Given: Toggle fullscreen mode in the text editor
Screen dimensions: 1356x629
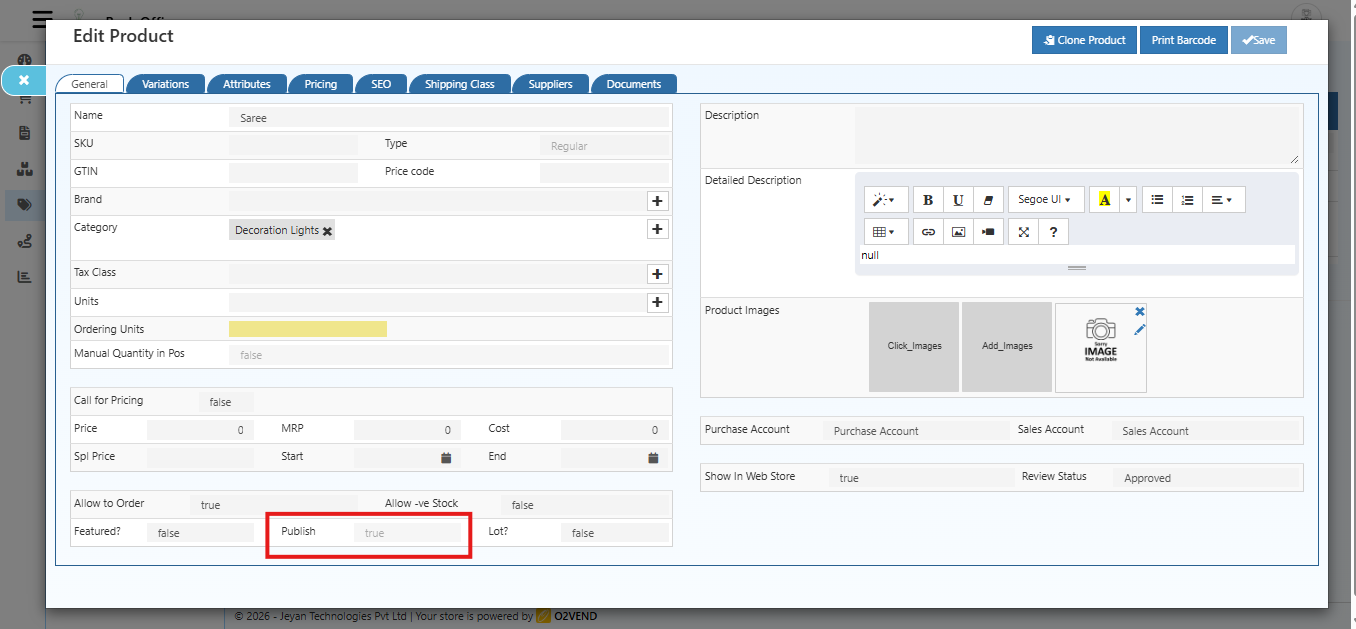Looking at the screenshot, I should coord(1023,231).
